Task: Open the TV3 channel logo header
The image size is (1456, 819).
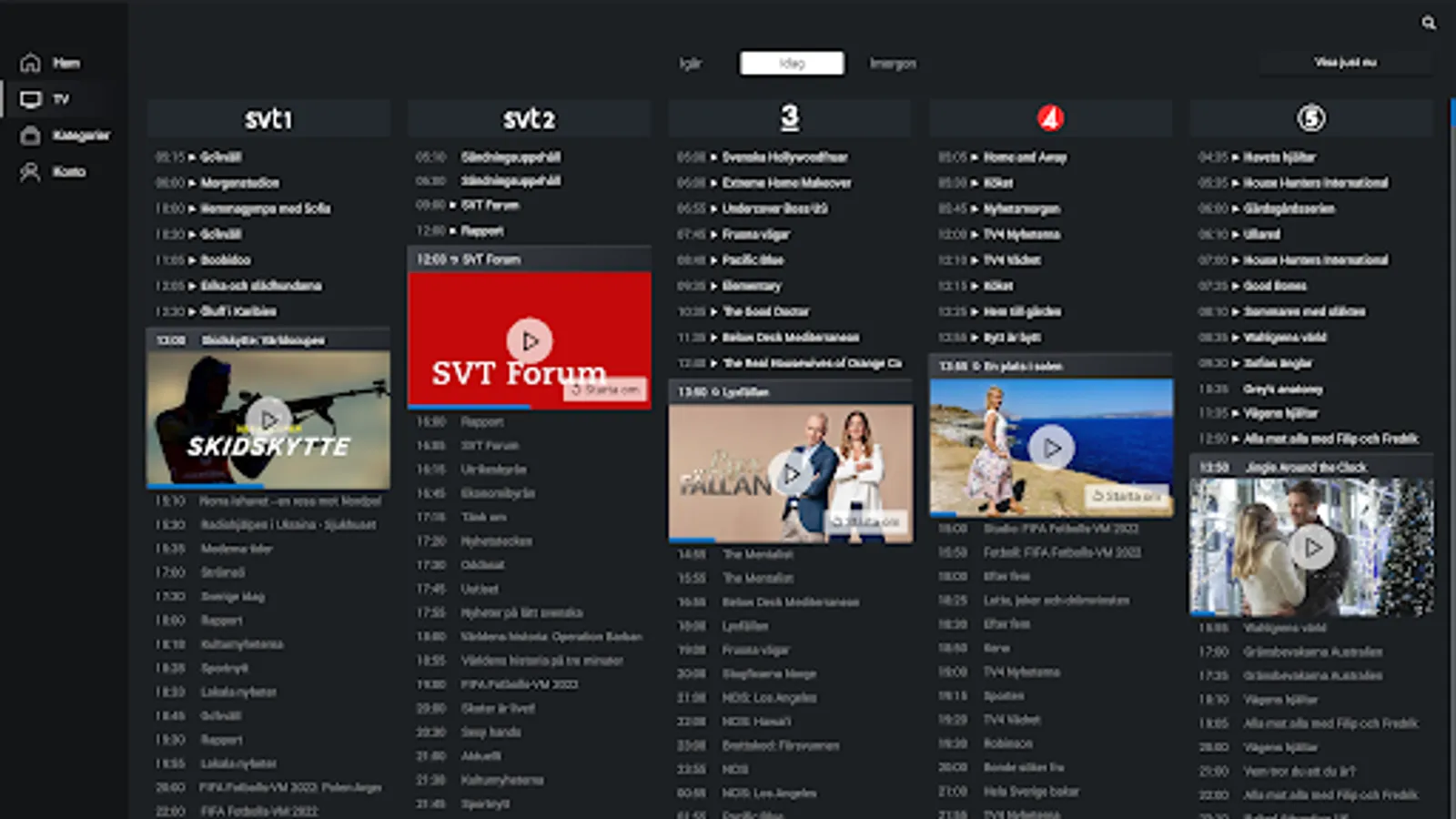Action: click(x=790, y=118)
